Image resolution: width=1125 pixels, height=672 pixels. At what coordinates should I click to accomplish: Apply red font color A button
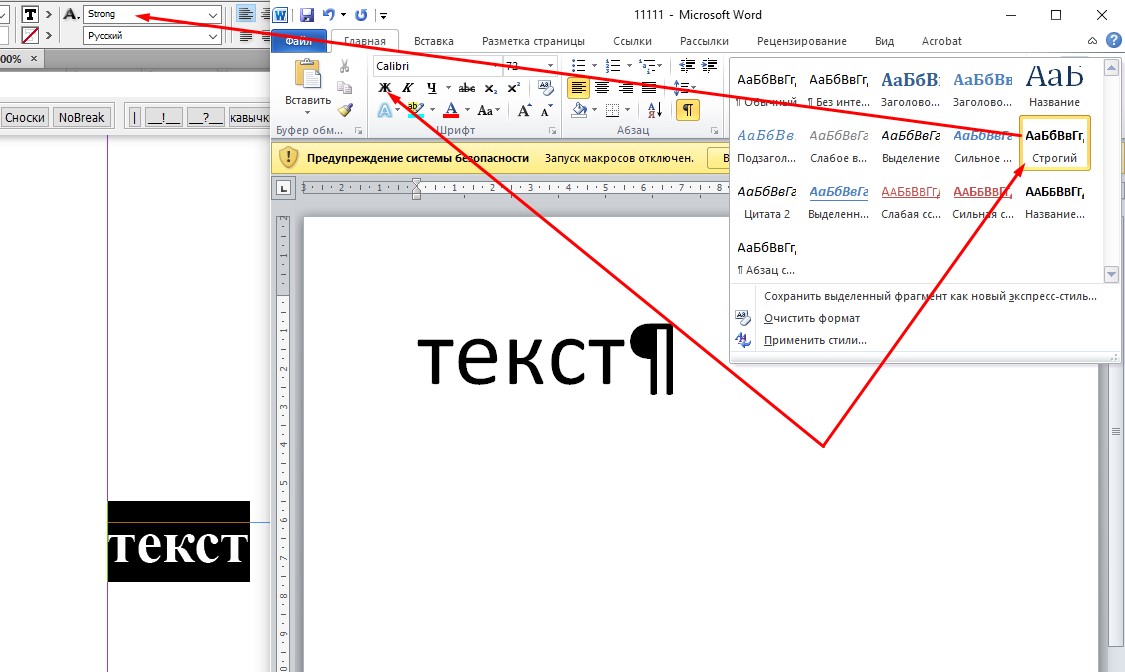coord(451,110)
